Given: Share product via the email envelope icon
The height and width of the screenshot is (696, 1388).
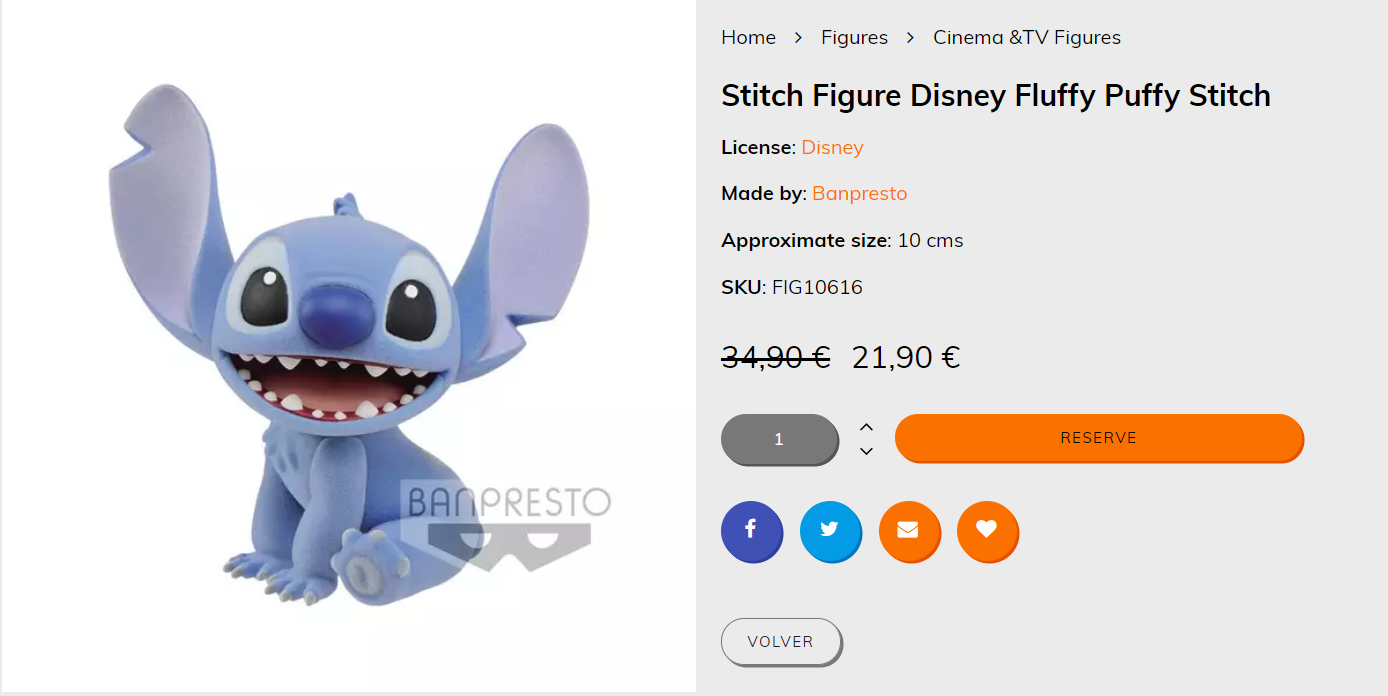Looking at the screenshot, I should coord(909,531).
